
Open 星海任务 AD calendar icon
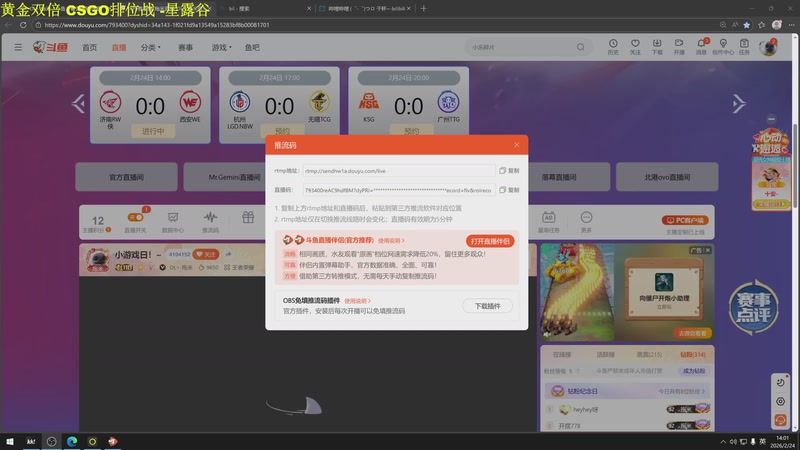click(548, 222)
